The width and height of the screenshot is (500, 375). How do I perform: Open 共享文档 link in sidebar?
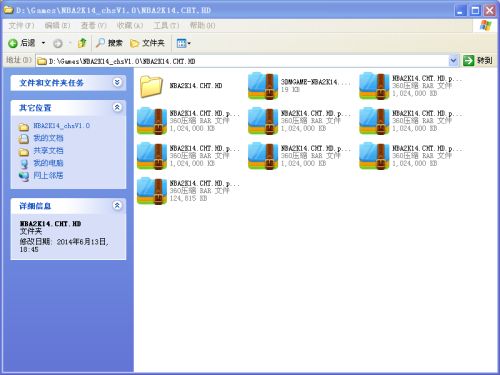point(48,151)
